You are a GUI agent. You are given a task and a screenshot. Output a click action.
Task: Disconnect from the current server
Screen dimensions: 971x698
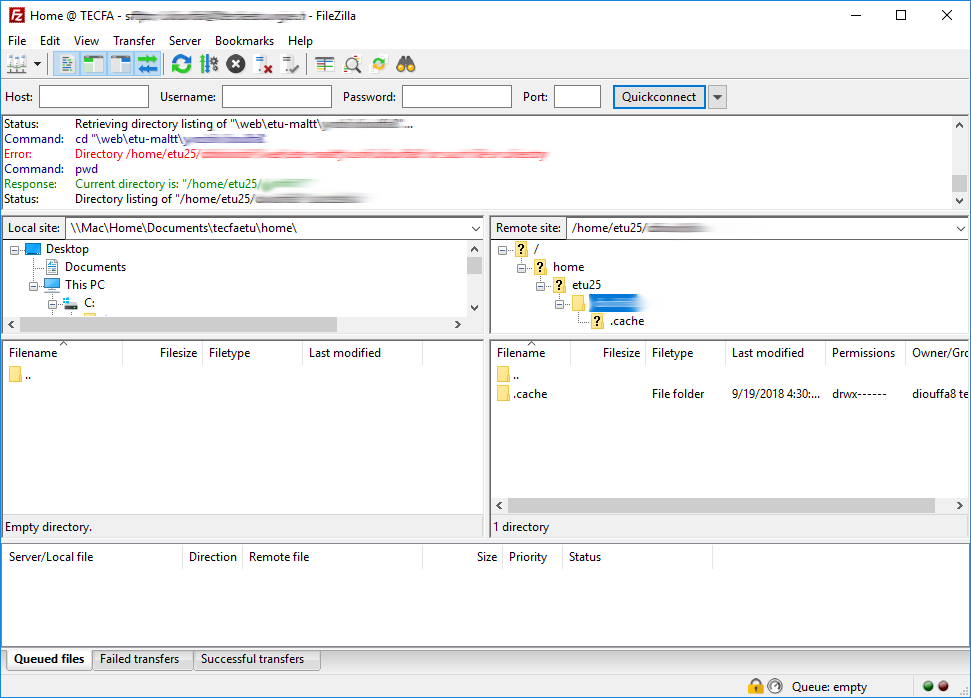tap(263, 64)
